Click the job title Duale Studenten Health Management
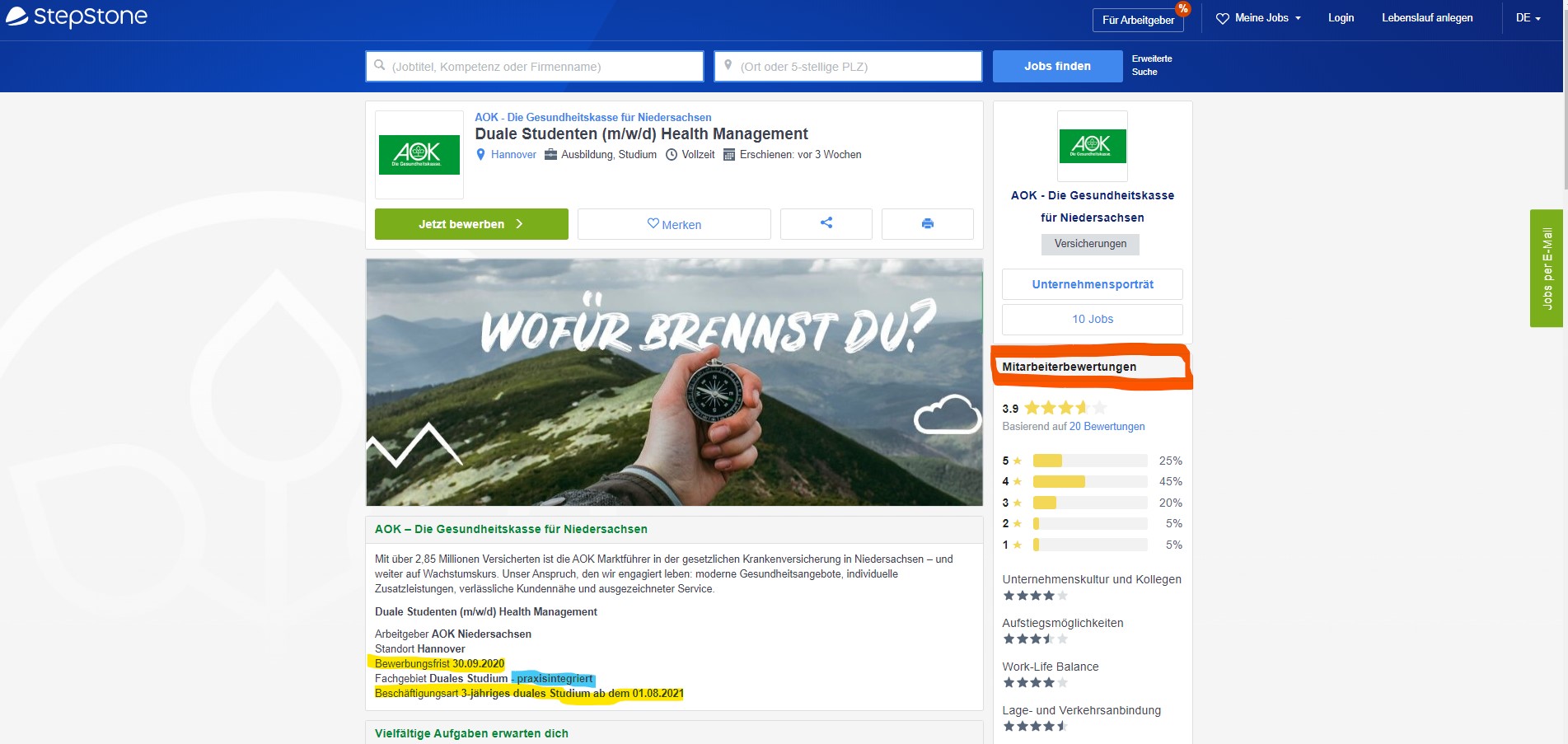The height and width of the screenshot is (744, 1568). click(641, 133)
